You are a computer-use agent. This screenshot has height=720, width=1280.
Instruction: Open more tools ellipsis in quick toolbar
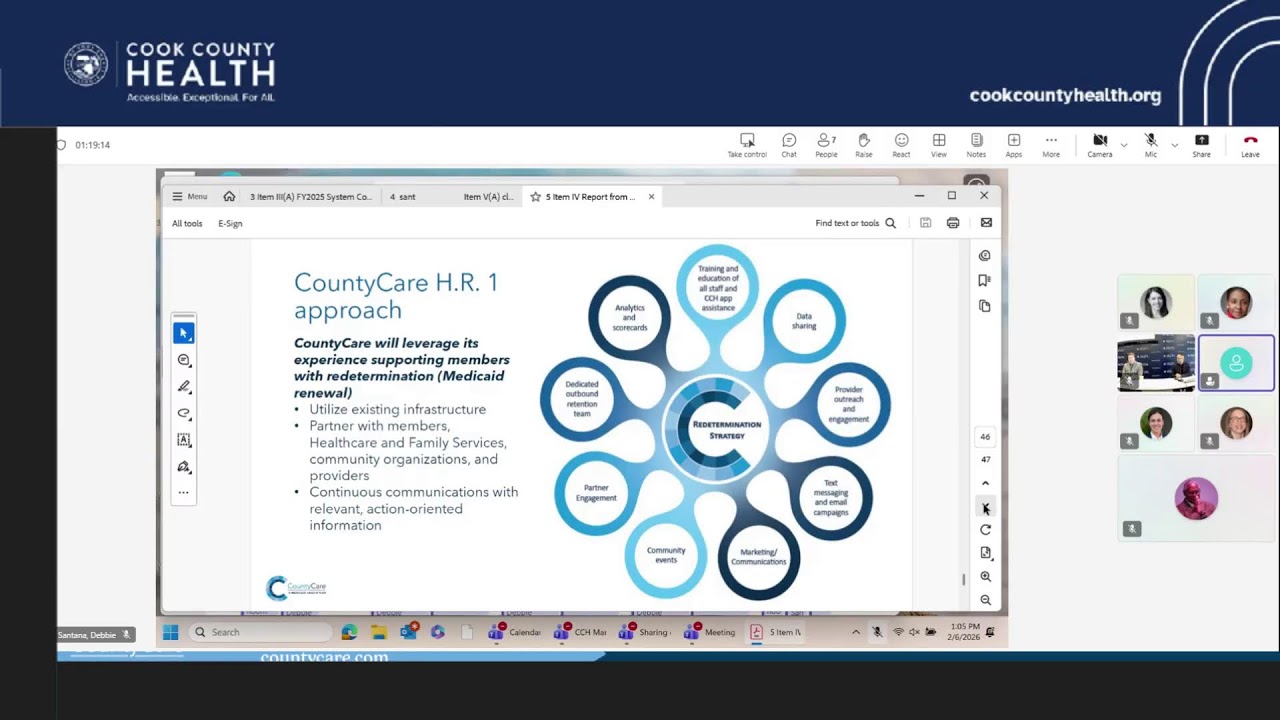point(183,493)
